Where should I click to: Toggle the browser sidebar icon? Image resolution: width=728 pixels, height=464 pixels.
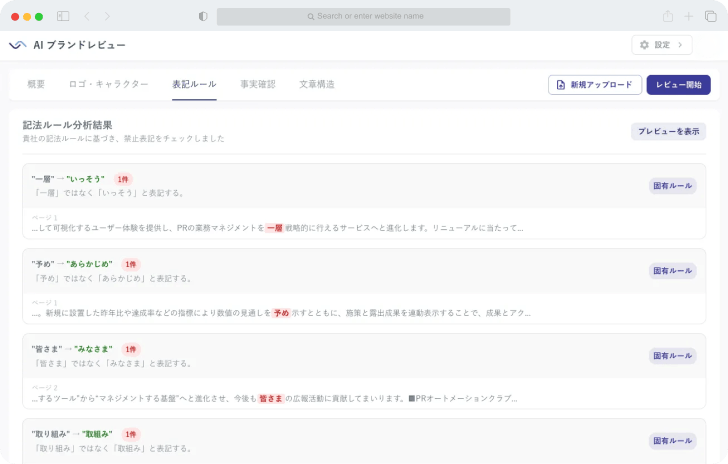pos(63,16)
